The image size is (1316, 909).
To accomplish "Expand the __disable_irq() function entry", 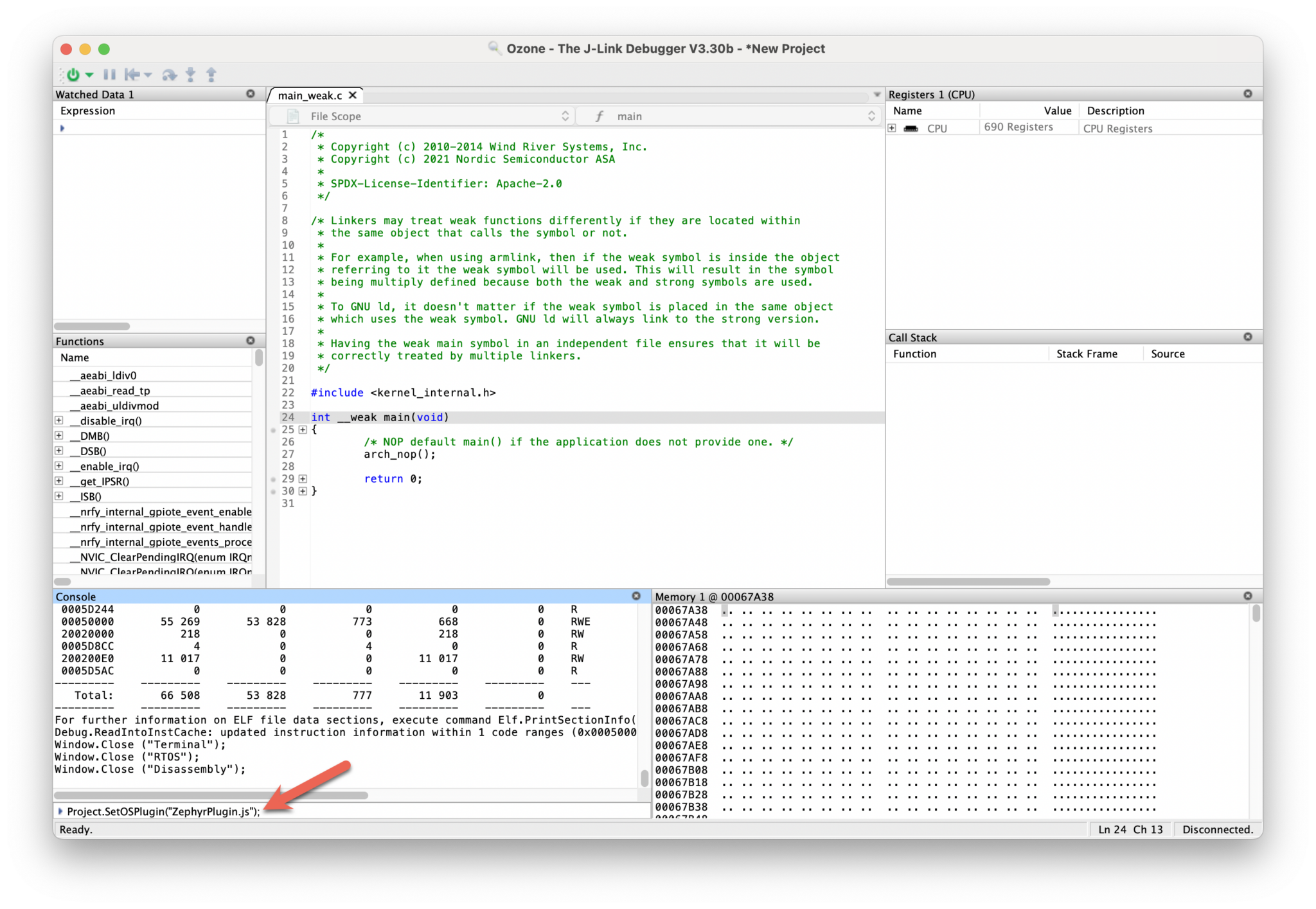I will tap(58, 420).
